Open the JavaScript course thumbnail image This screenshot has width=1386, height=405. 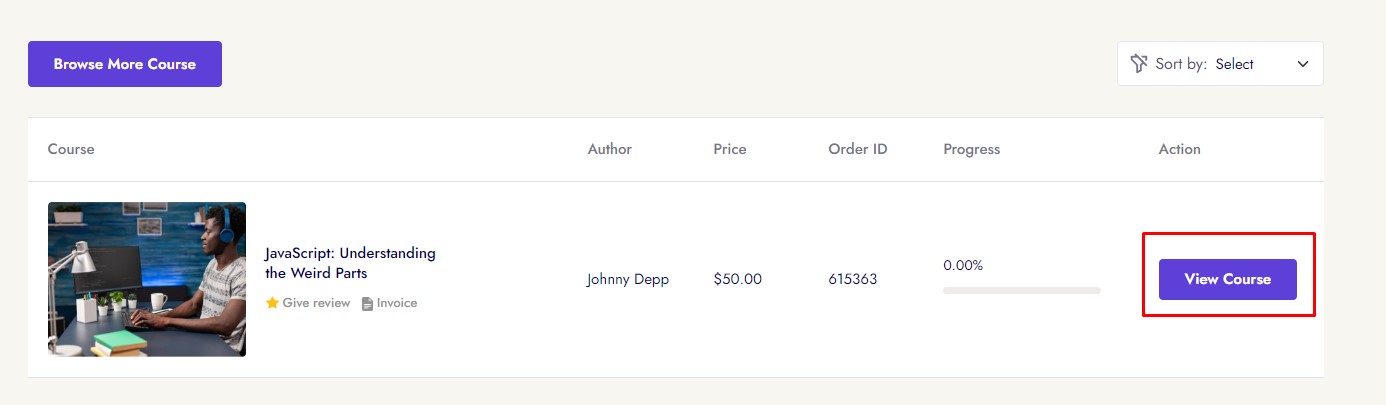(x=147, y=279)
